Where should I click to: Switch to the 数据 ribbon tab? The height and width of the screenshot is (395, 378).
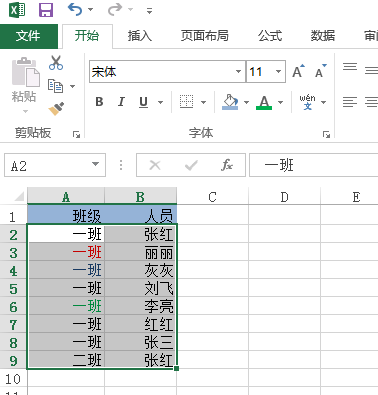(x=323, y=36)
